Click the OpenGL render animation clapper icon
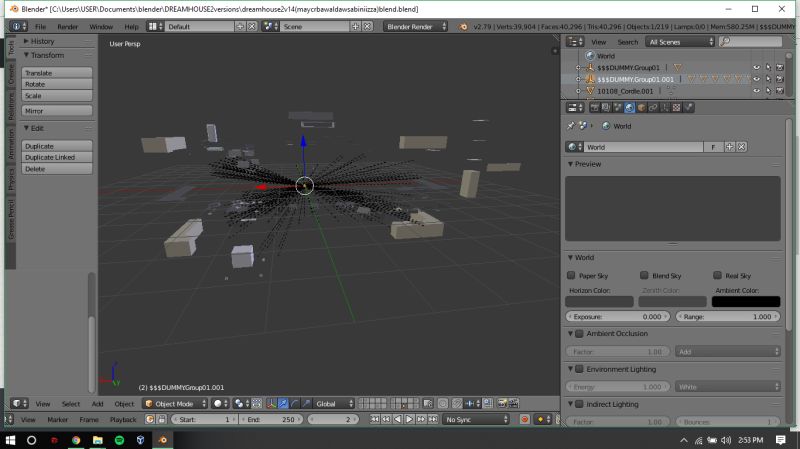 513,404
